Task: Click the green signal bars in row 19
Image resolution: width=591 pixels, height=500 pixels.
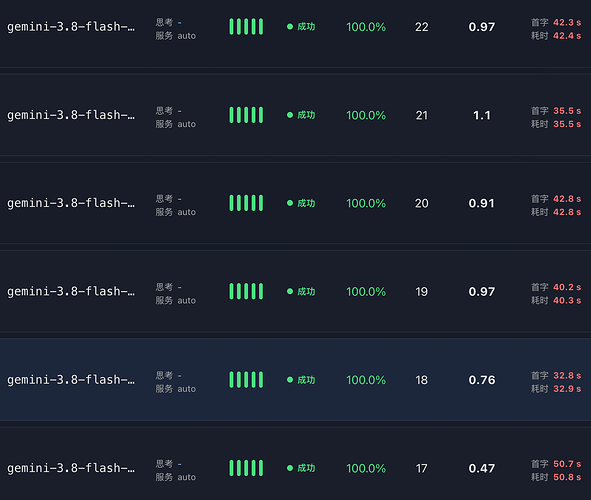Action: 246,292
